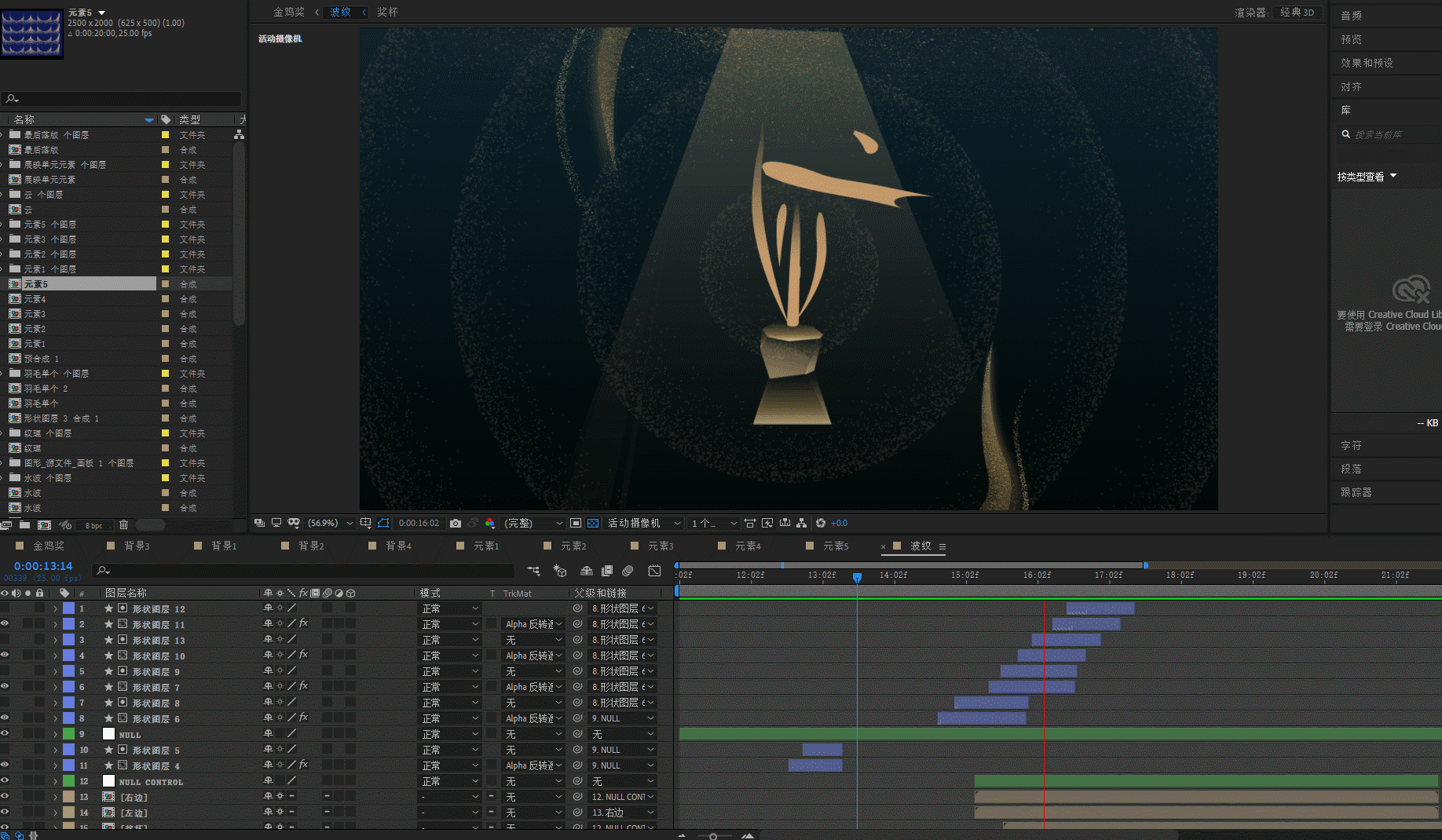Expand the NULL CONTROL layer properties
The image size is (1442, 840).
point(55,781)
